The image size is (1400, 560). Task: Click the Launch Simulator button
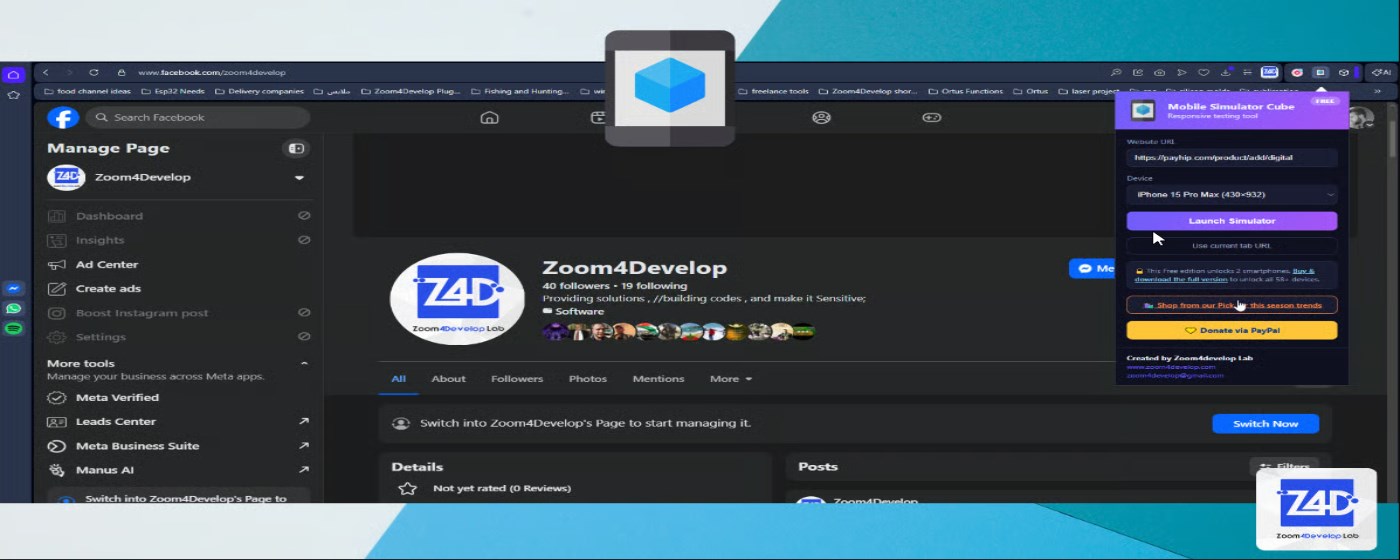1231,221
